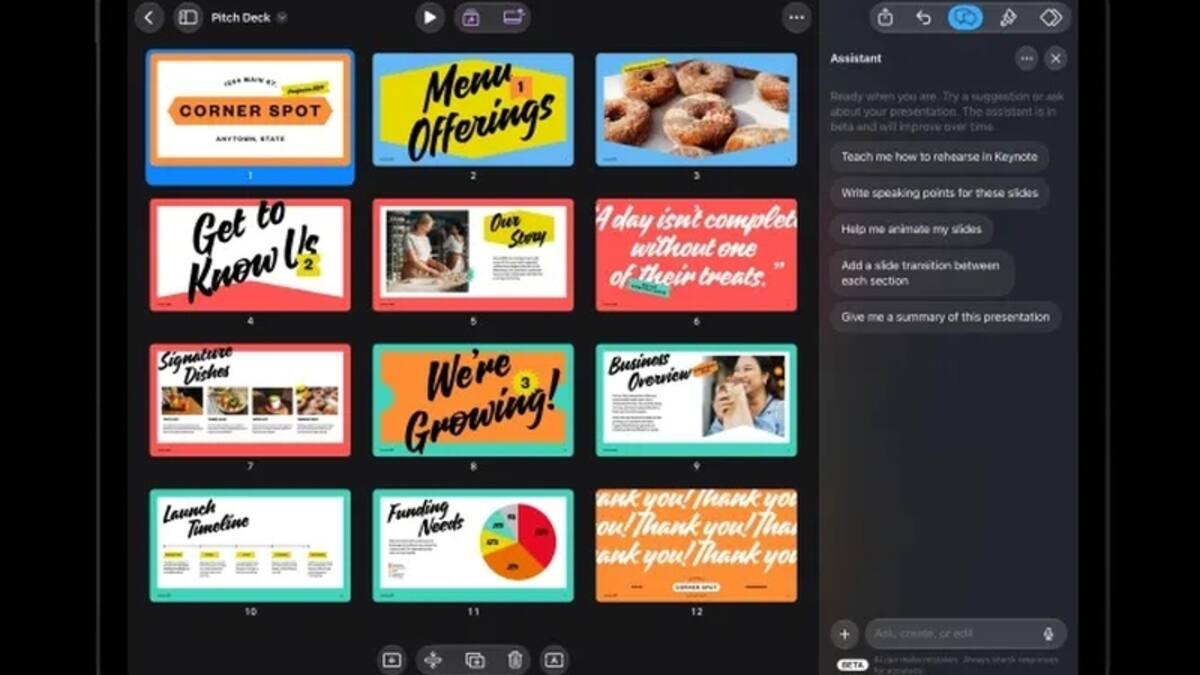Click the play-slide icon in bottom toolbar

point(392,660)
